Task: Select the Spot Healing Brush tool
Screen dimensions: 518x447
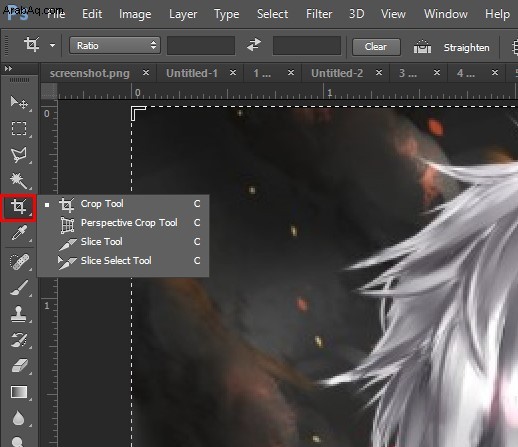Action: click(x=19, y=262)
